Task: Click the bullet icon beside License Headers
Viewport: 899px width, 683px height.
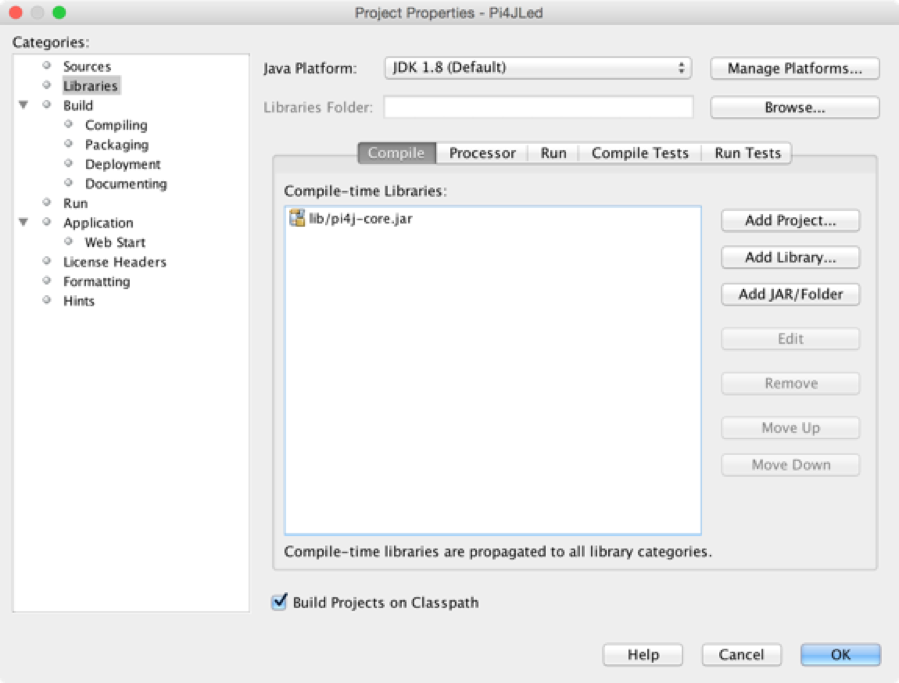Action: [47, 261]
